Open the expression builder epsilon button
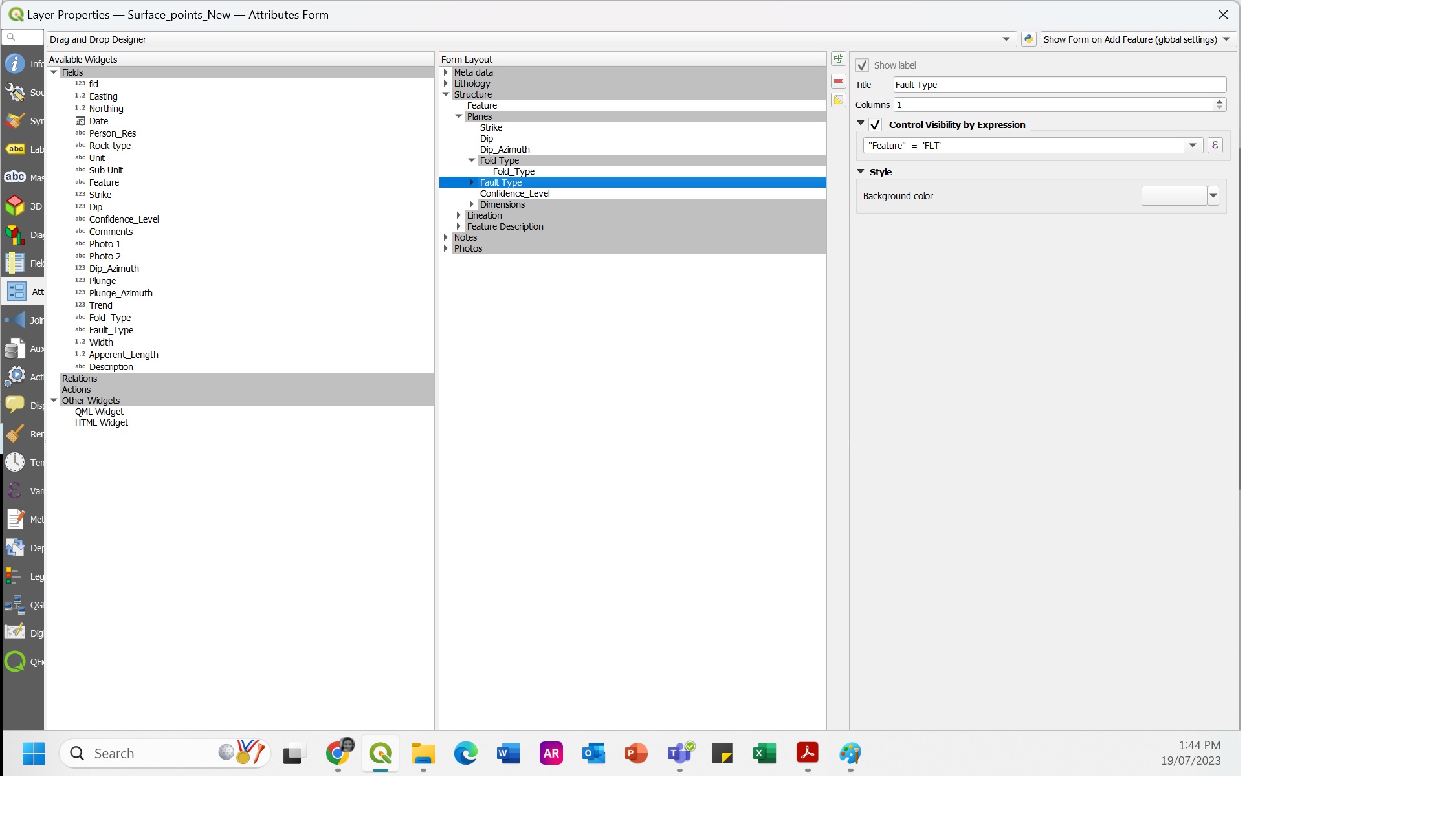1456x823 pixels. 1215,145
